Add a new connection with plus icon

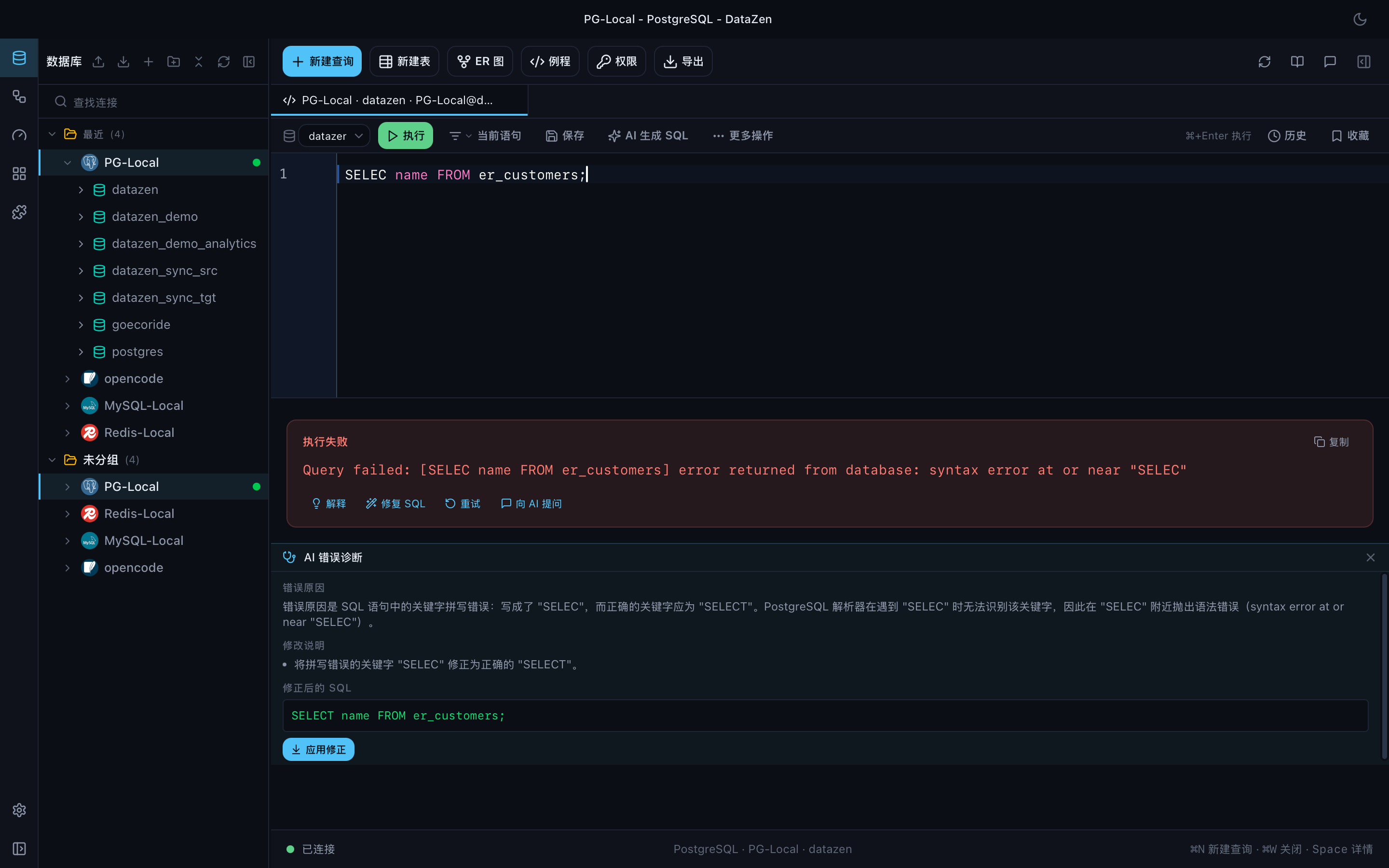(x=149, y=61)
